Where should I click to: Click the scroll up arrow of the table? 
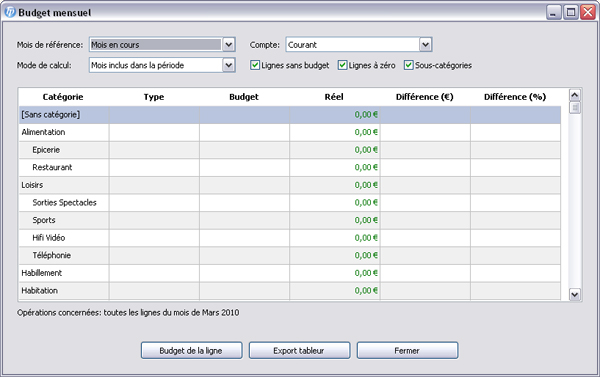point(575,95)
